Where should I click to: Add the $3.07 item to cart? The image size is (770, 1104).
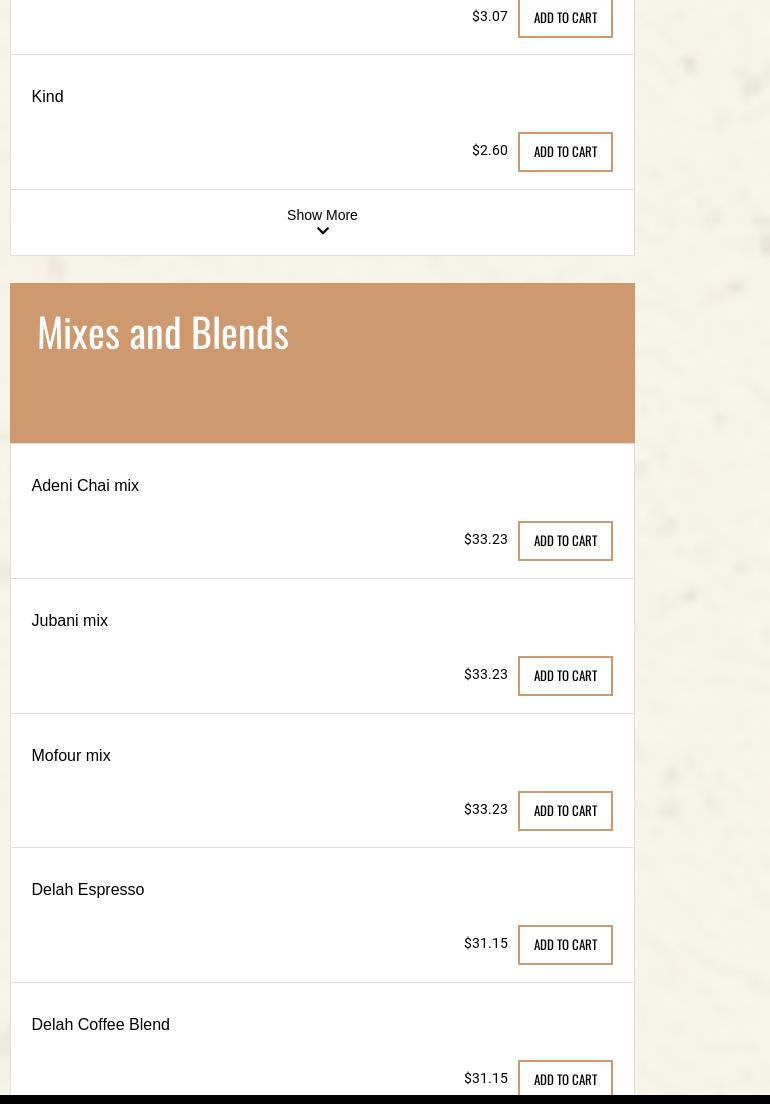point(565,18)
